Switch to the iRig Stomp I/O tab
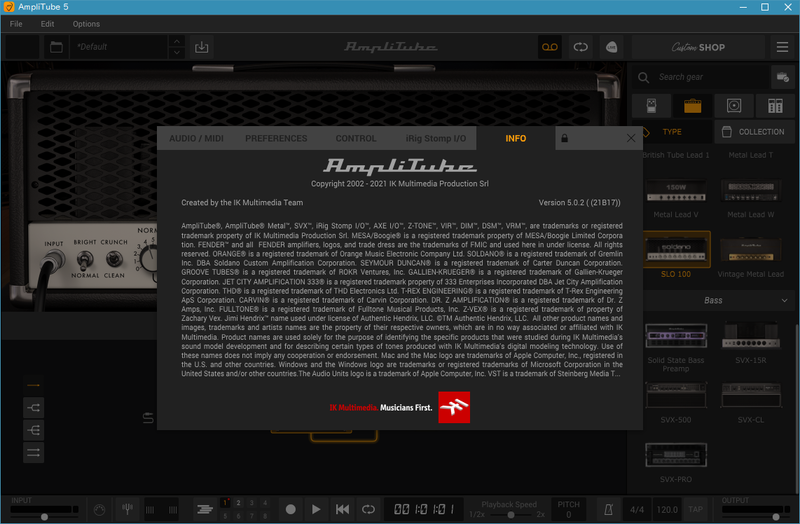Image resolution: width=800 pixels, height=524 pixels. pyautogui.click(x=436, y=138)
